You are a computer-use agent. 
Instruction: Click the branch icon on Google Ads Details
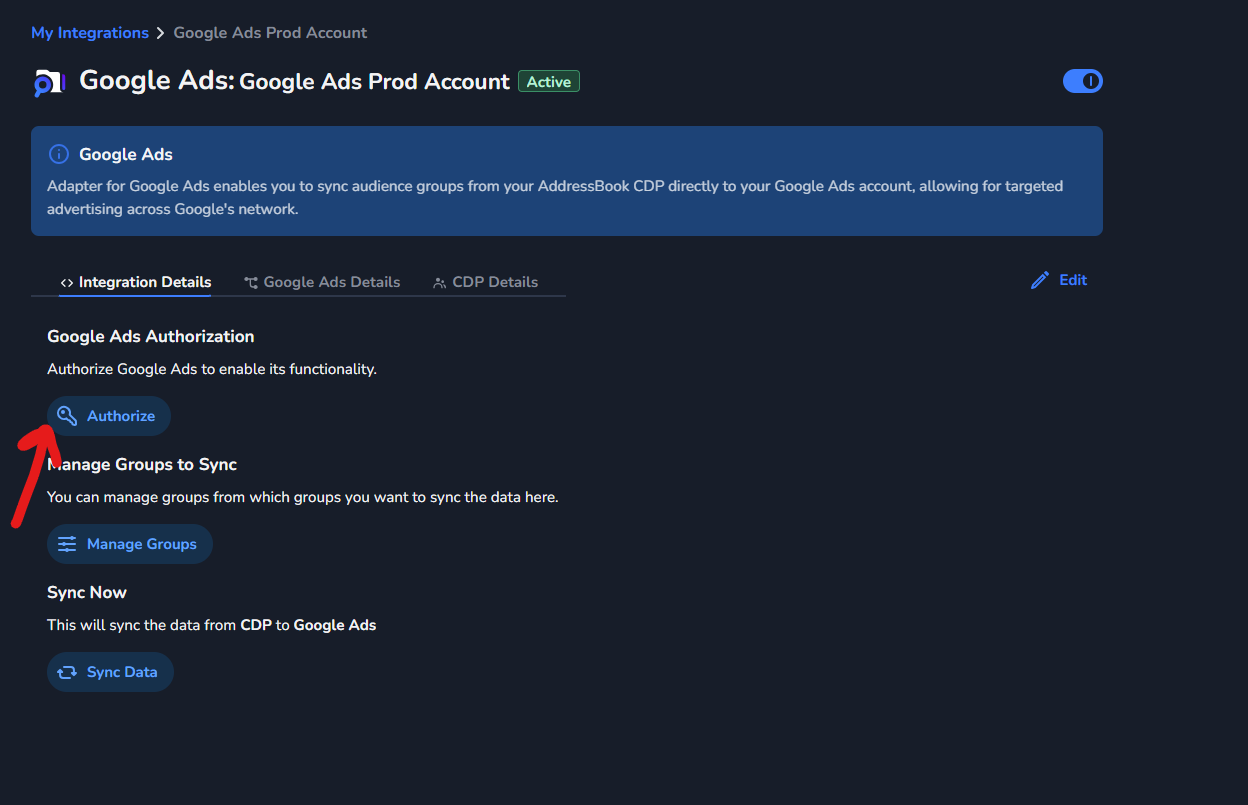click(x=251, y=283)
